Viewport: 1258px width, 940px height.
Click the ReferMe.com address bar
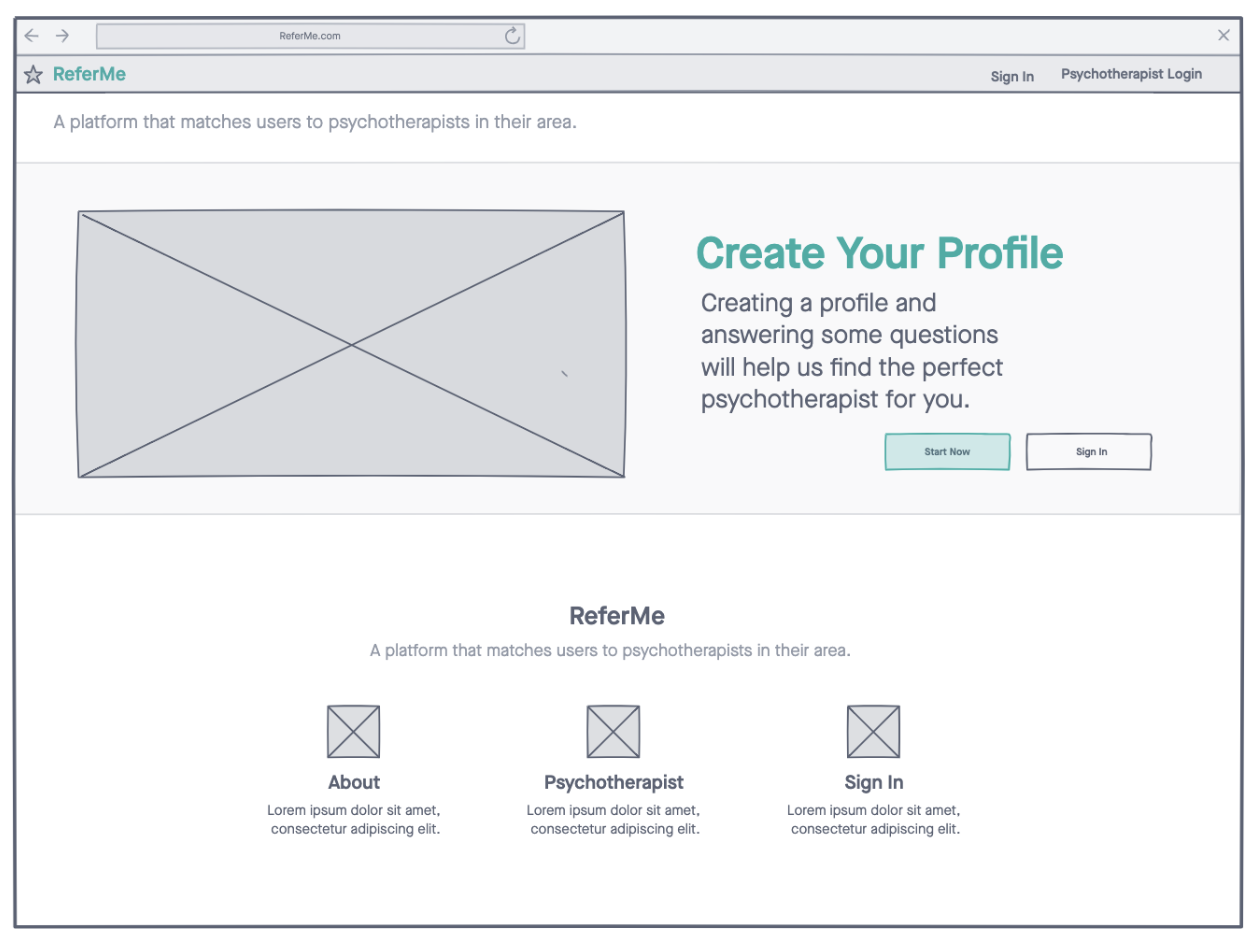310,36
